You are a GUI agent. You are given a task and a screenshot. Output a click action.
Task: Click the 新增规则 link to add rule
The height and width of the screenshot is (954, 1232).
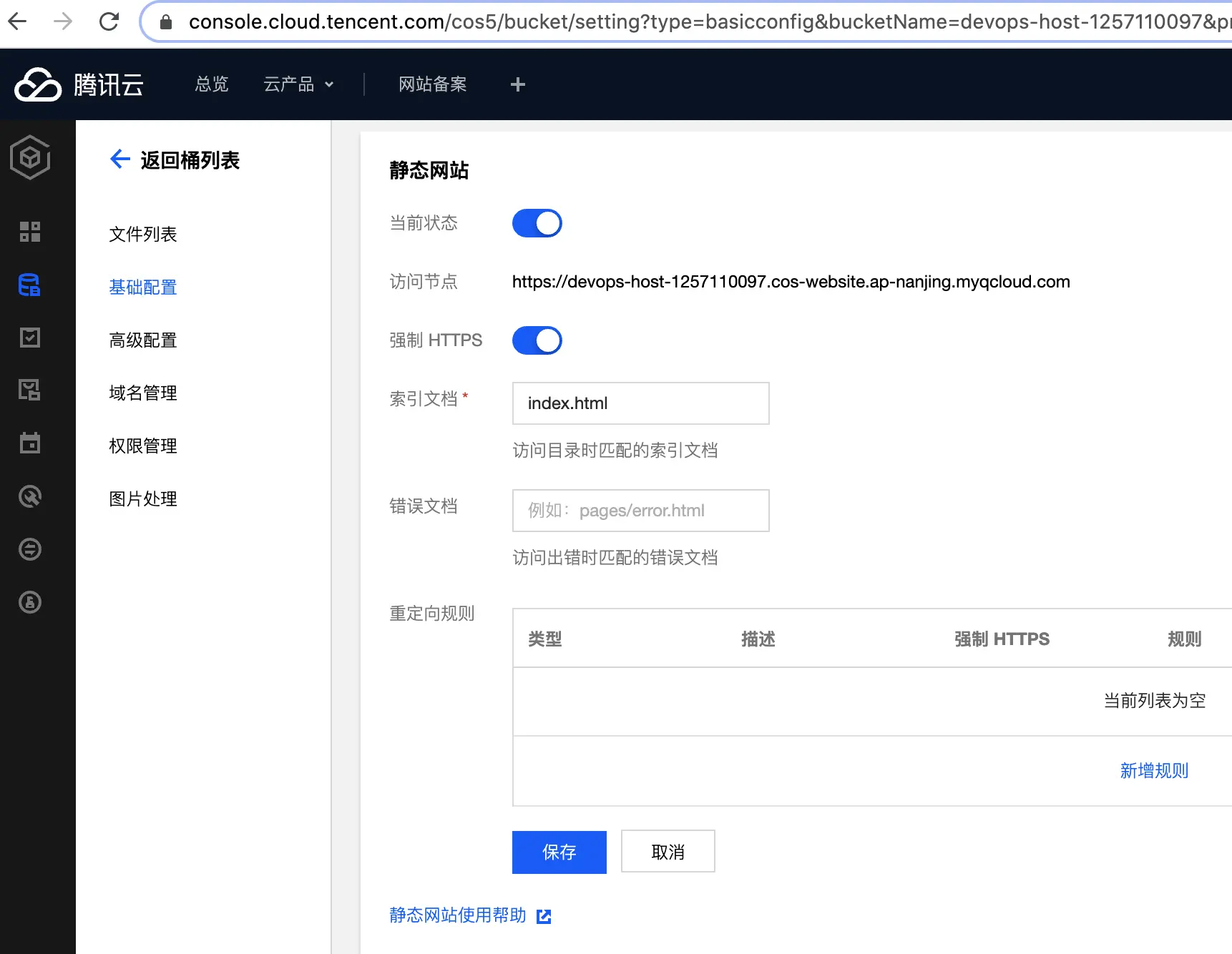tap(1153, 770)
